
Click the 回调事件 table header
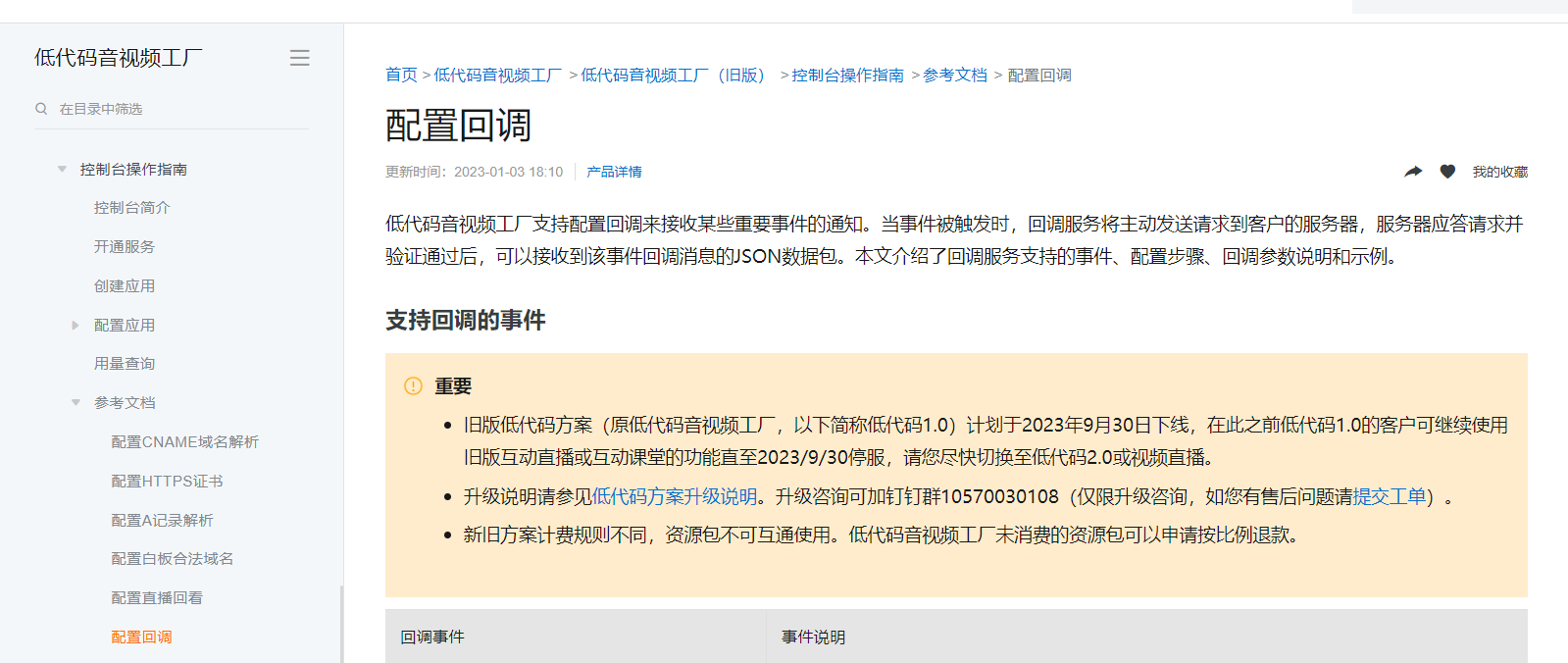click(432, 637)
